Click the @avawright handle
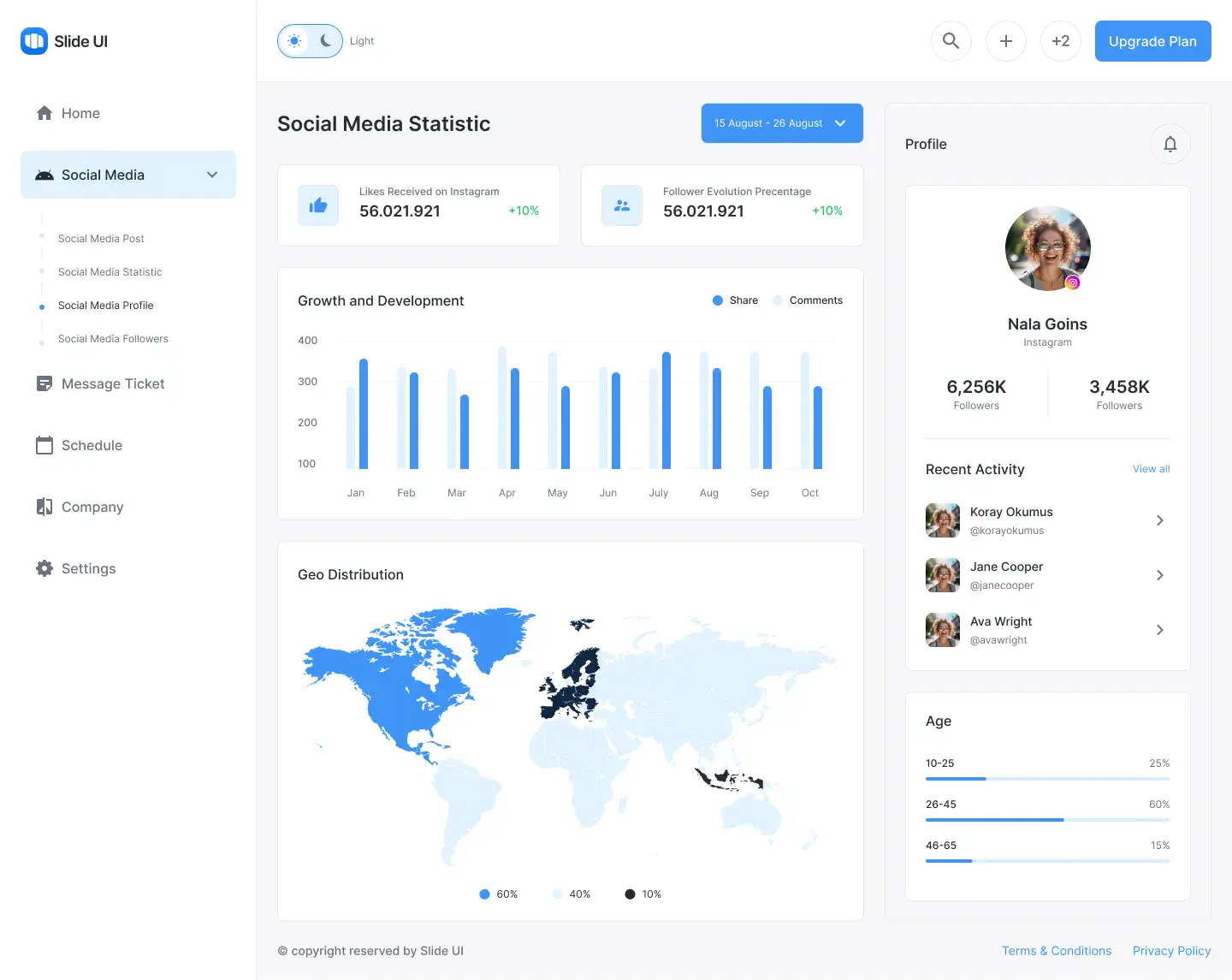Image resolution: width=1232 pixels, height=980 pixels. point(998,640)
